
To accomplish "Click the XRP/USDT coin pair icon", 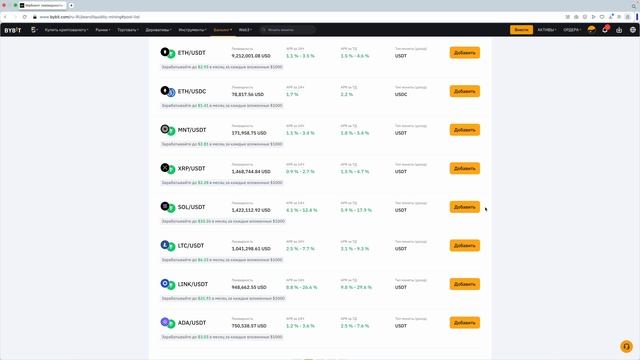I will click(x=168, y=169).
